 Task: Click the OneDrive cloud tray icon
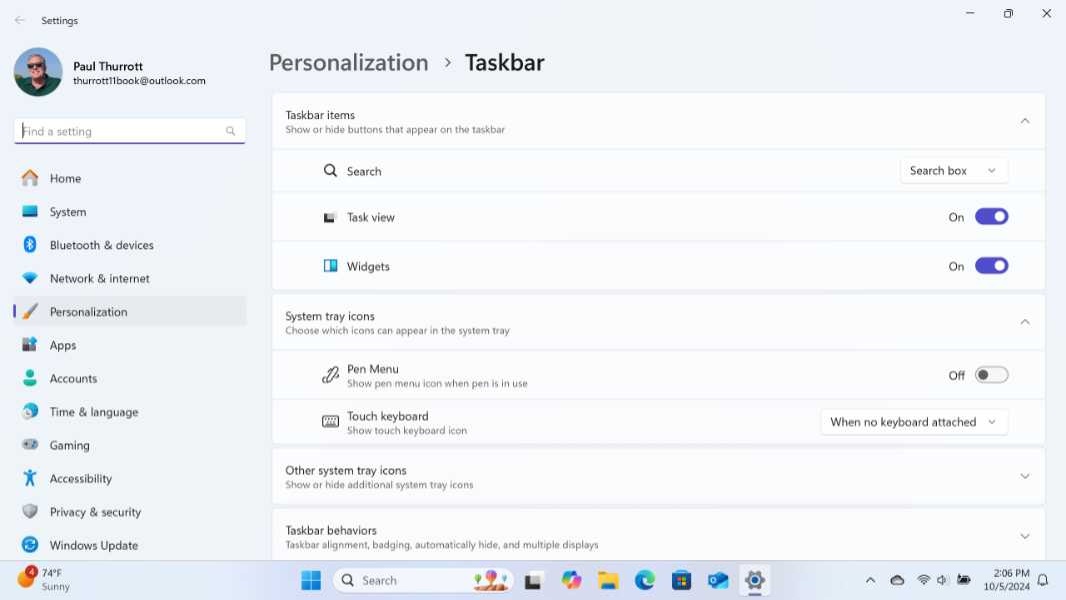click(x=897, y=580)
